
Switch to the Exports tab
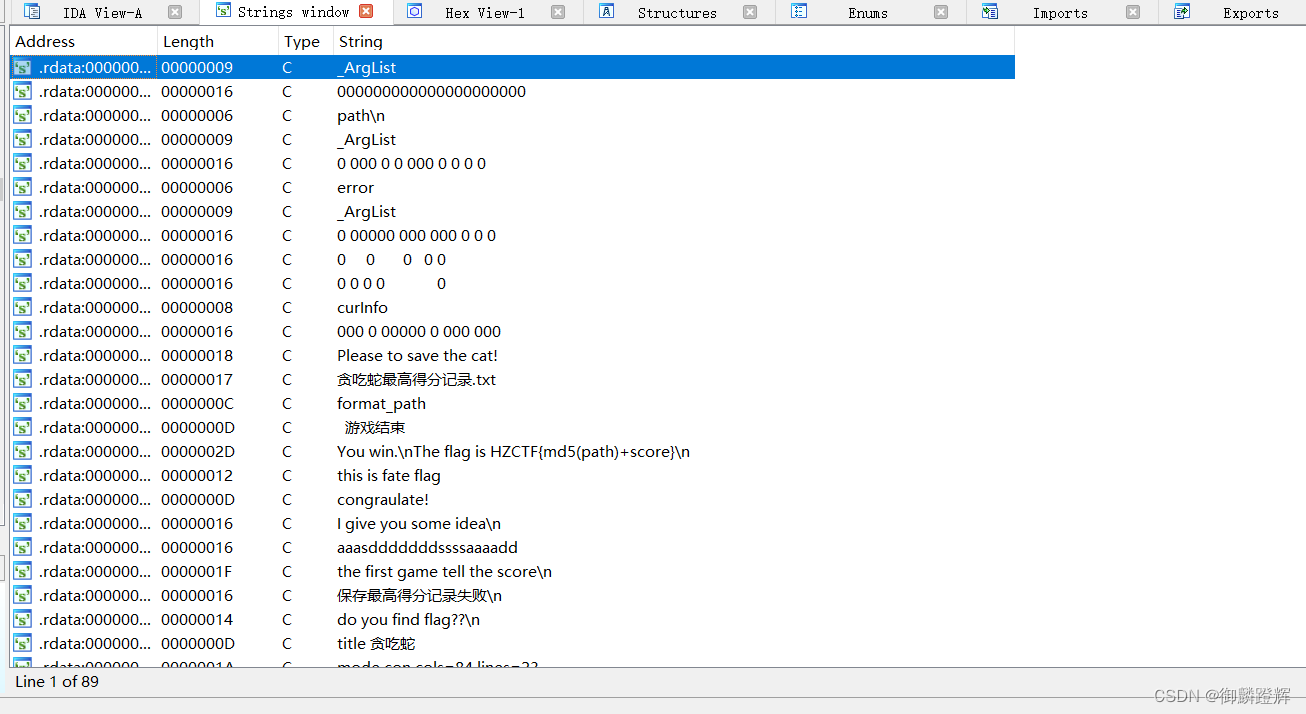pos(1251,12)
